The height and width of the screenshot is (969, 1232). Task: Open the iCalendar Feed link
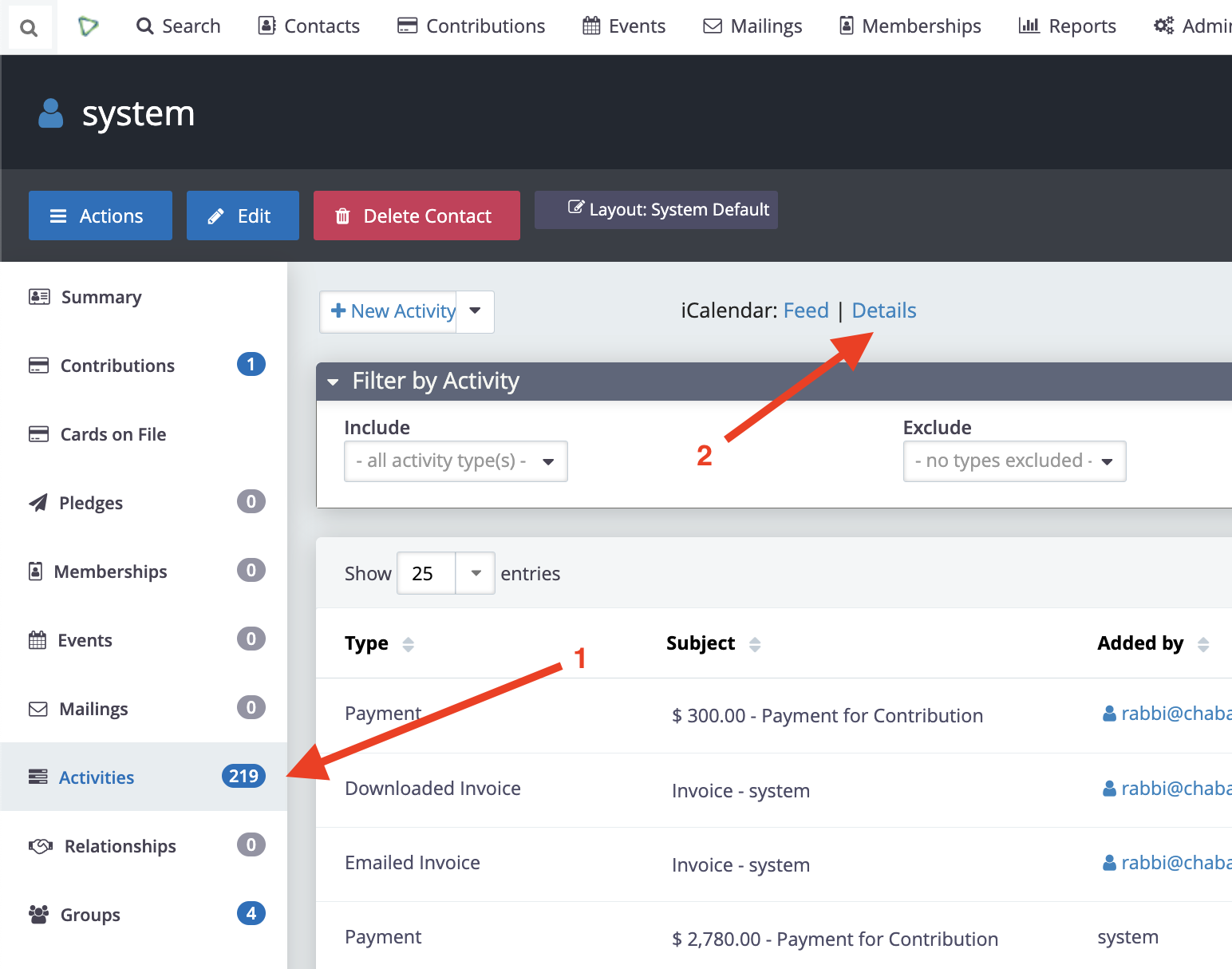pos(805,310)
